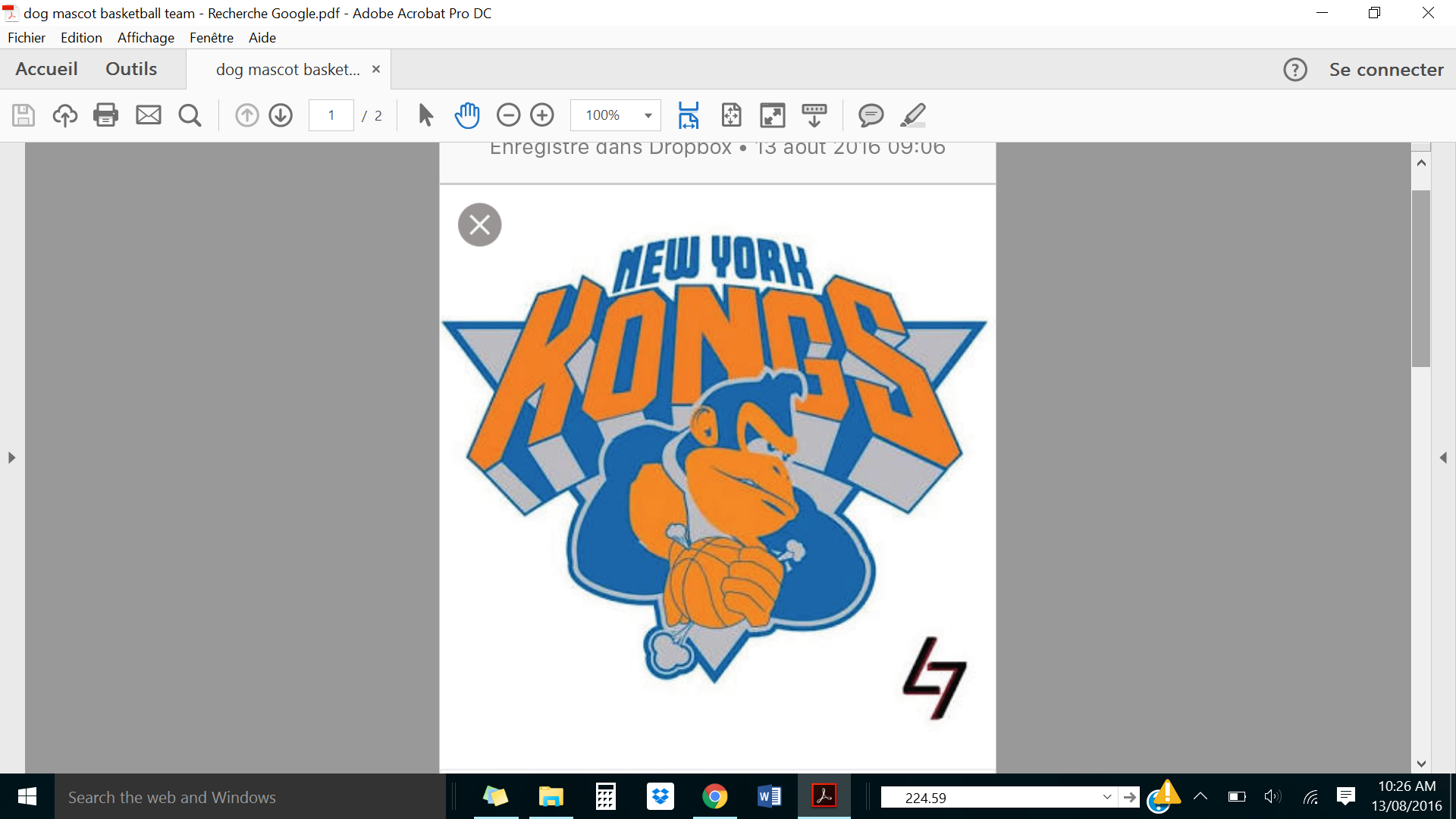Viewport: 1456px width, 819px height.
Task: Expand the left navigation pane arrow
Action: [11, 457]
